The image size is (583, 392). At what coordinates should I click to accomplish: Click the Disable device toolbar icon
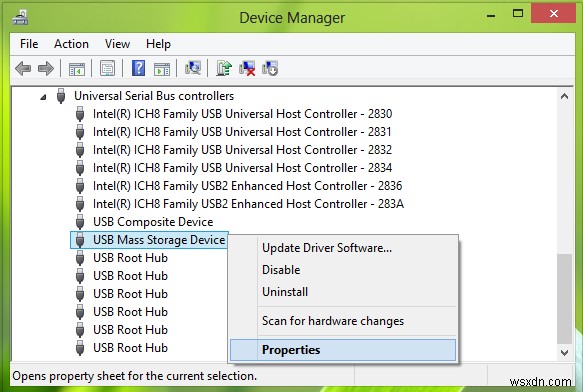point(270,68)
